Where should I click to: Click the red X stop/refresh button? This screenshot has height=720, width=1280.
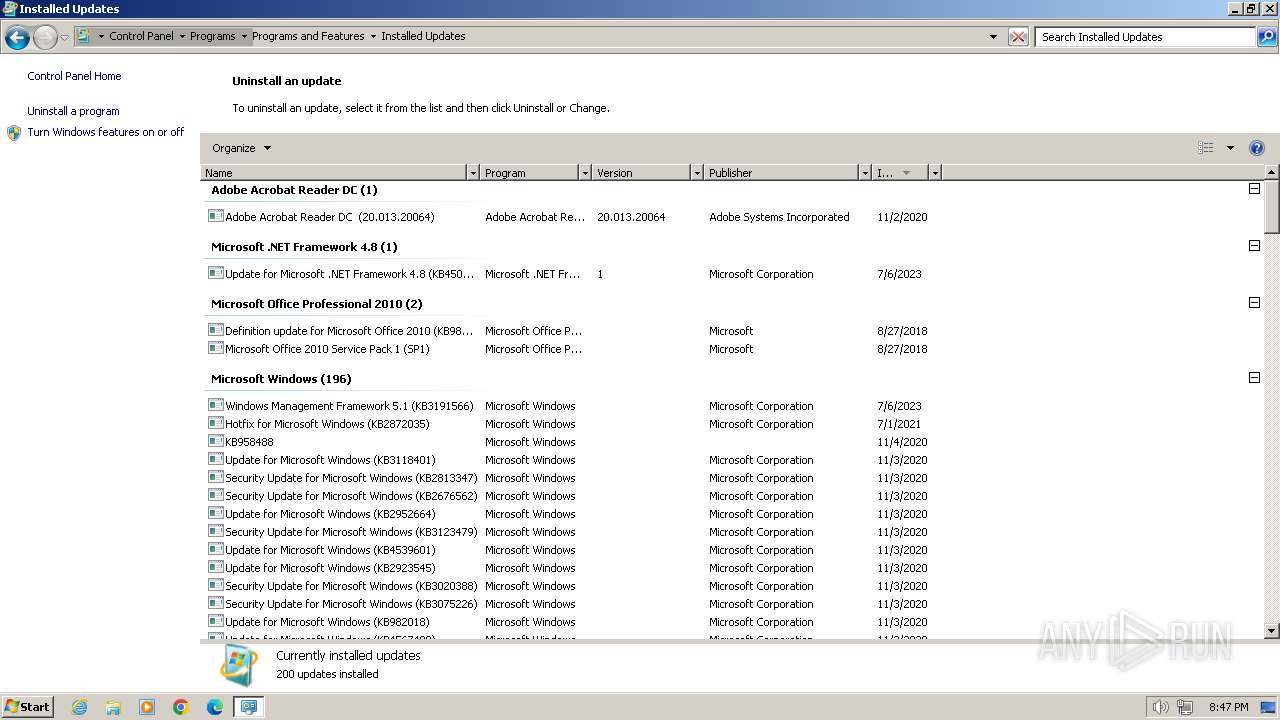(1018, 37)
